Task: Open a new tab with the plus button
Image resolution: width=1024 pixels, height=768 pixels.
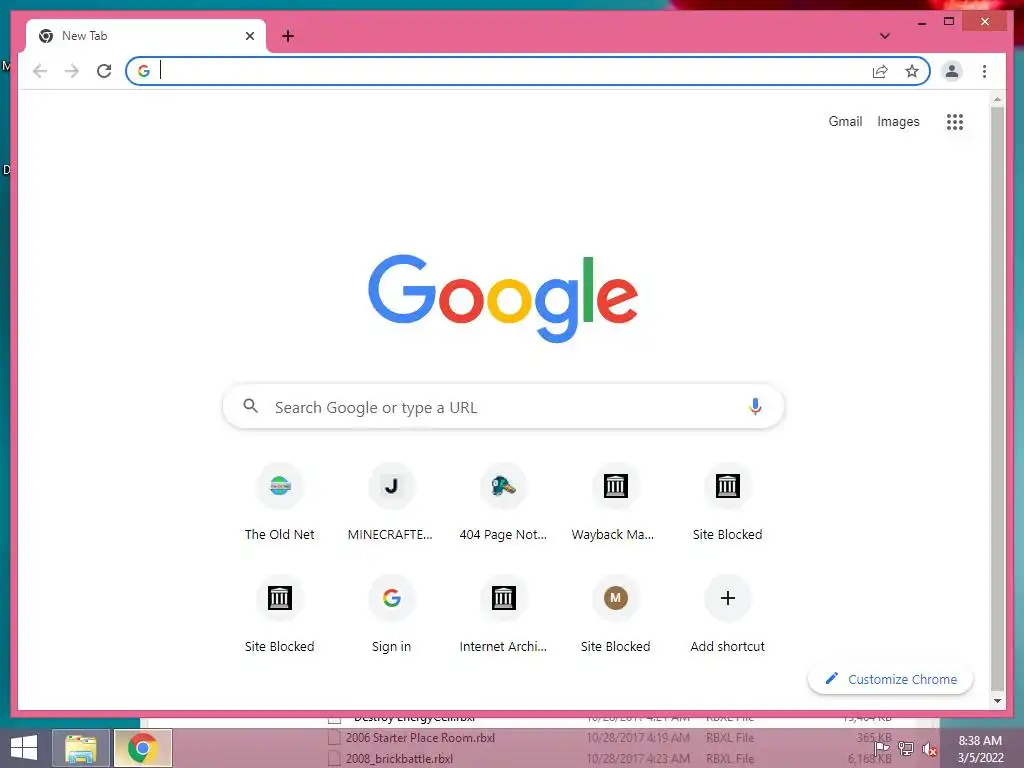Action: coord(287,36)
